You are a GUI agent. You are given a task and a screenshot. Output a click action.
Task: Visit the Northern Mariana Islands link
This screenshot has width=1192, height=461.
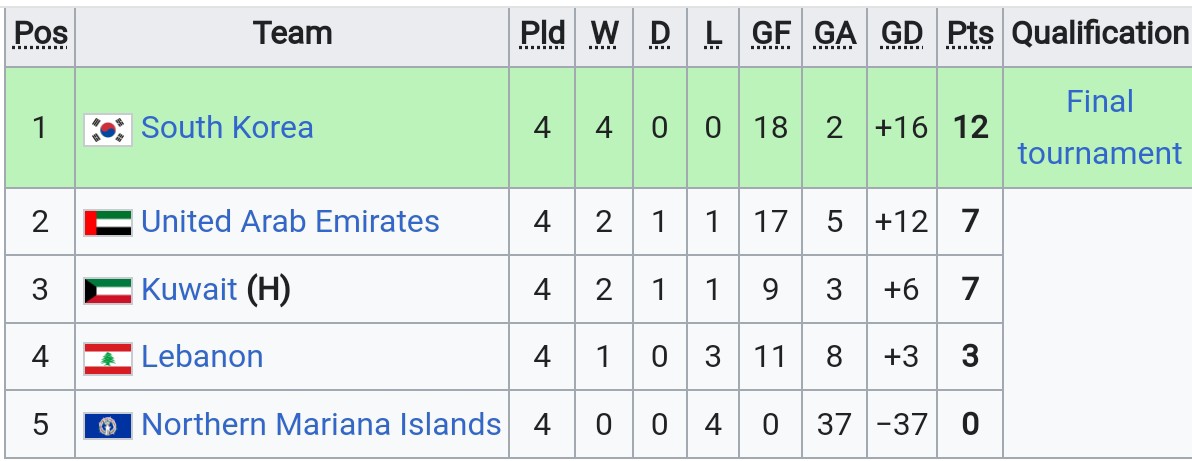(x=321, y=424)
